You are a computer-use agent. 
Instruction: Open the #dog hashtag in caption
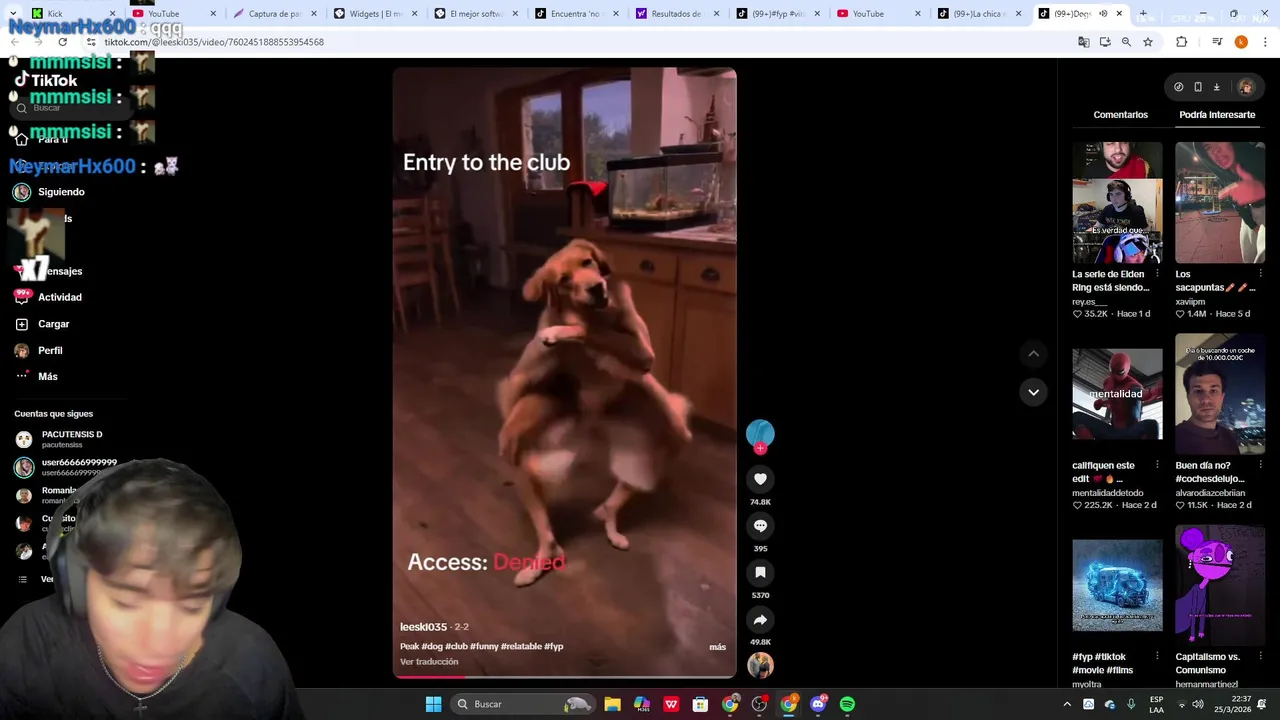coord(431,647)
